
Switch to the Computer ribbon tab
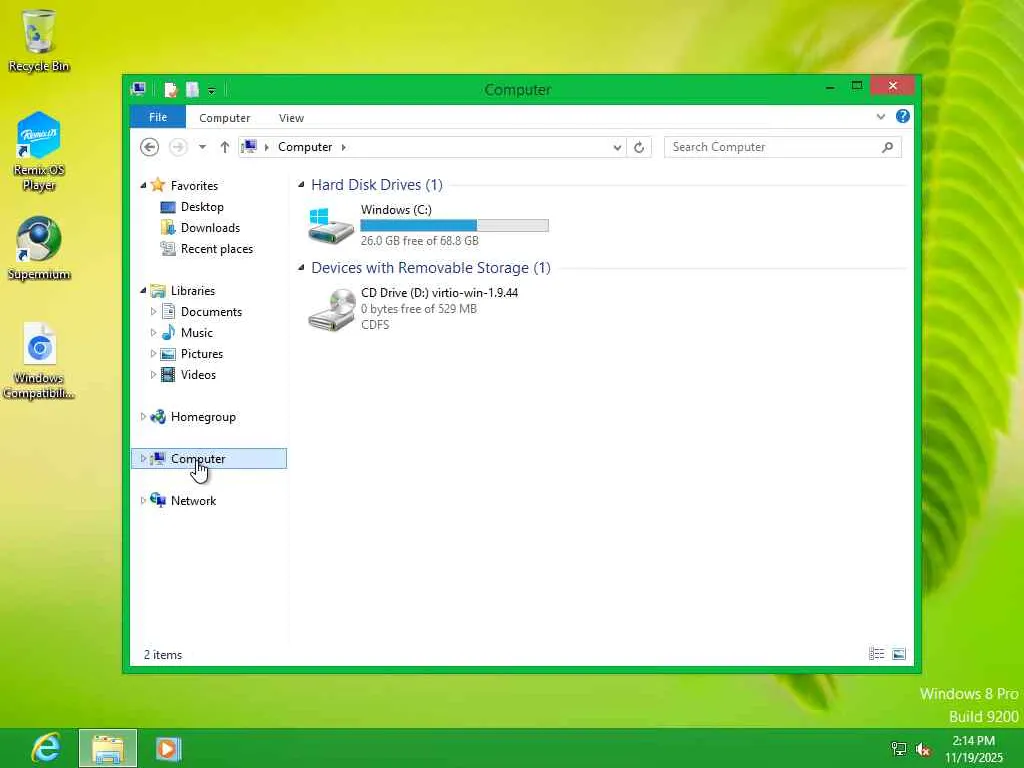pos(225,118)
